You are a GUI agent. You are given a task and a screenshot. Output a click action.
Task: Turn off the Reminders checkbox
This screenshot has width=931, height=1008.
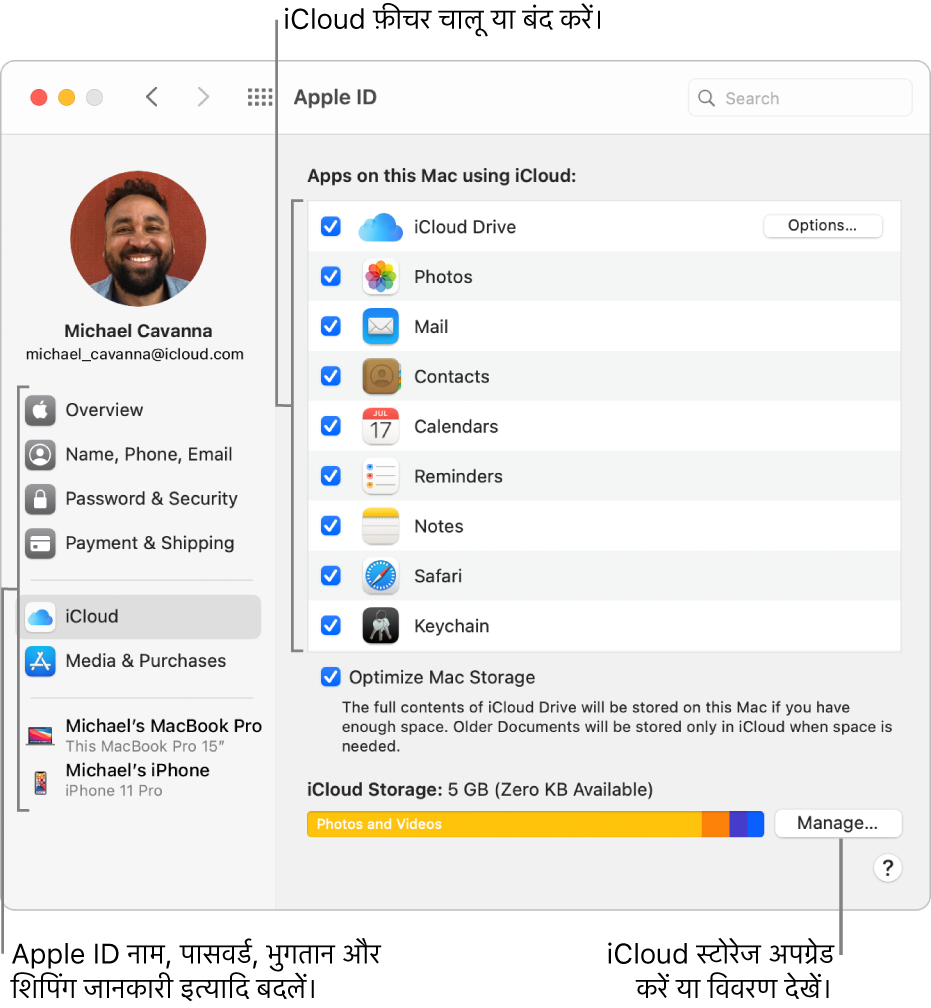pos(330,476)
